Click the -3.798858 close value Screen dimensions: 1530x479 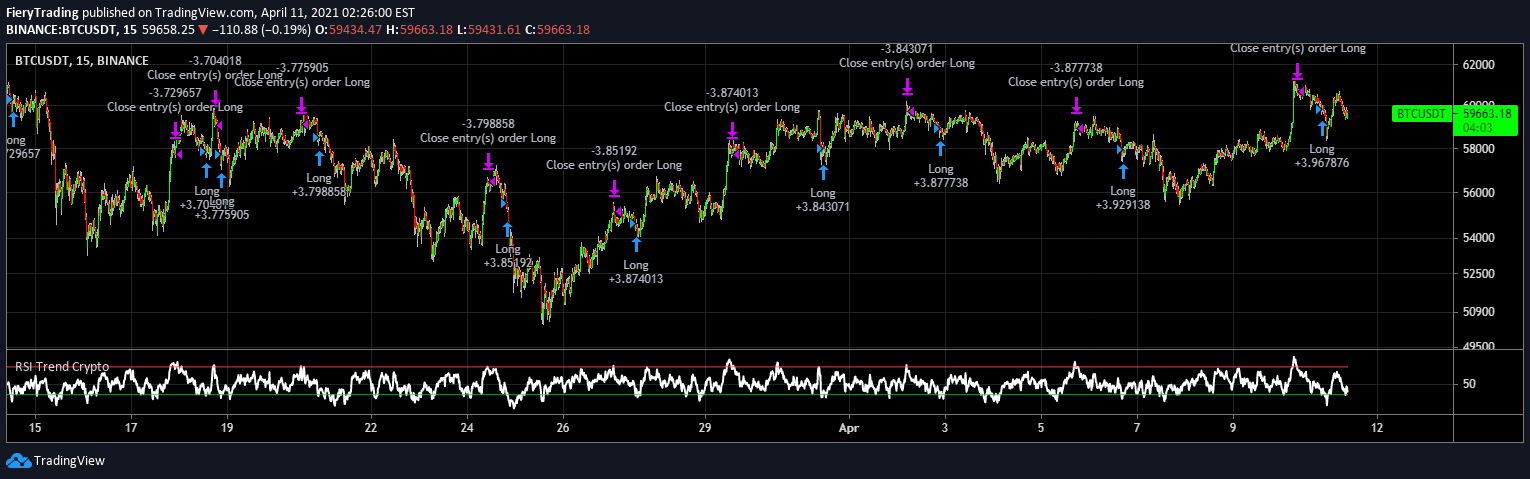click(x=488, y=124)
